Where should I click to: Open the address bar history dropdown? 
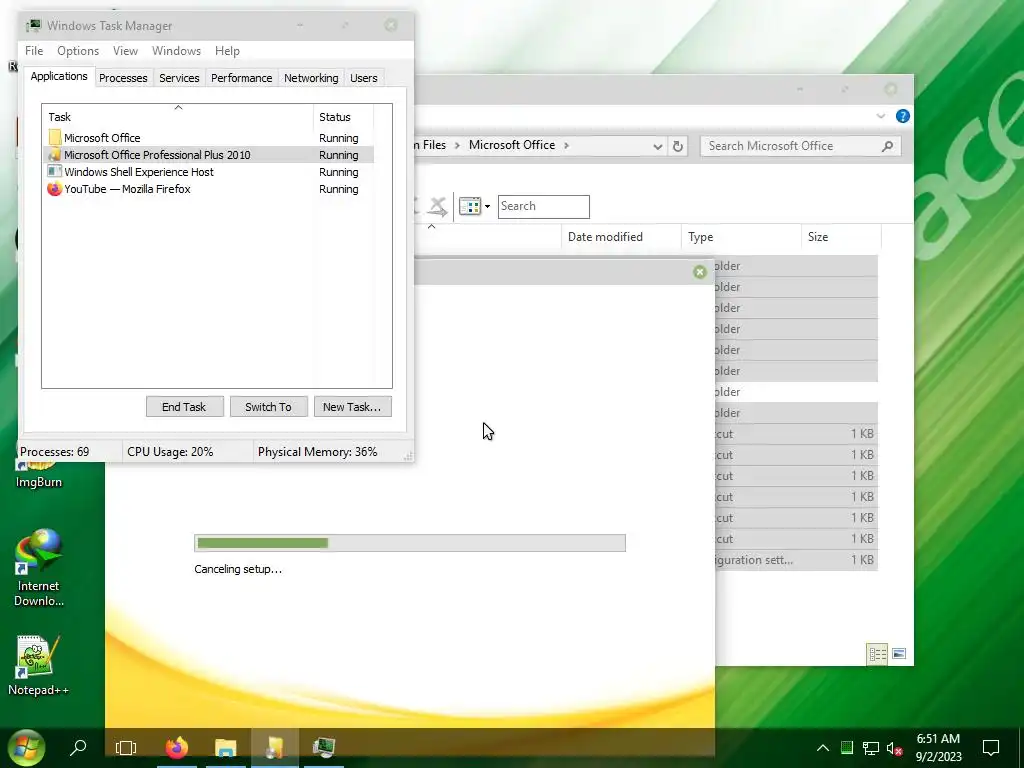(x=658, y=146)
